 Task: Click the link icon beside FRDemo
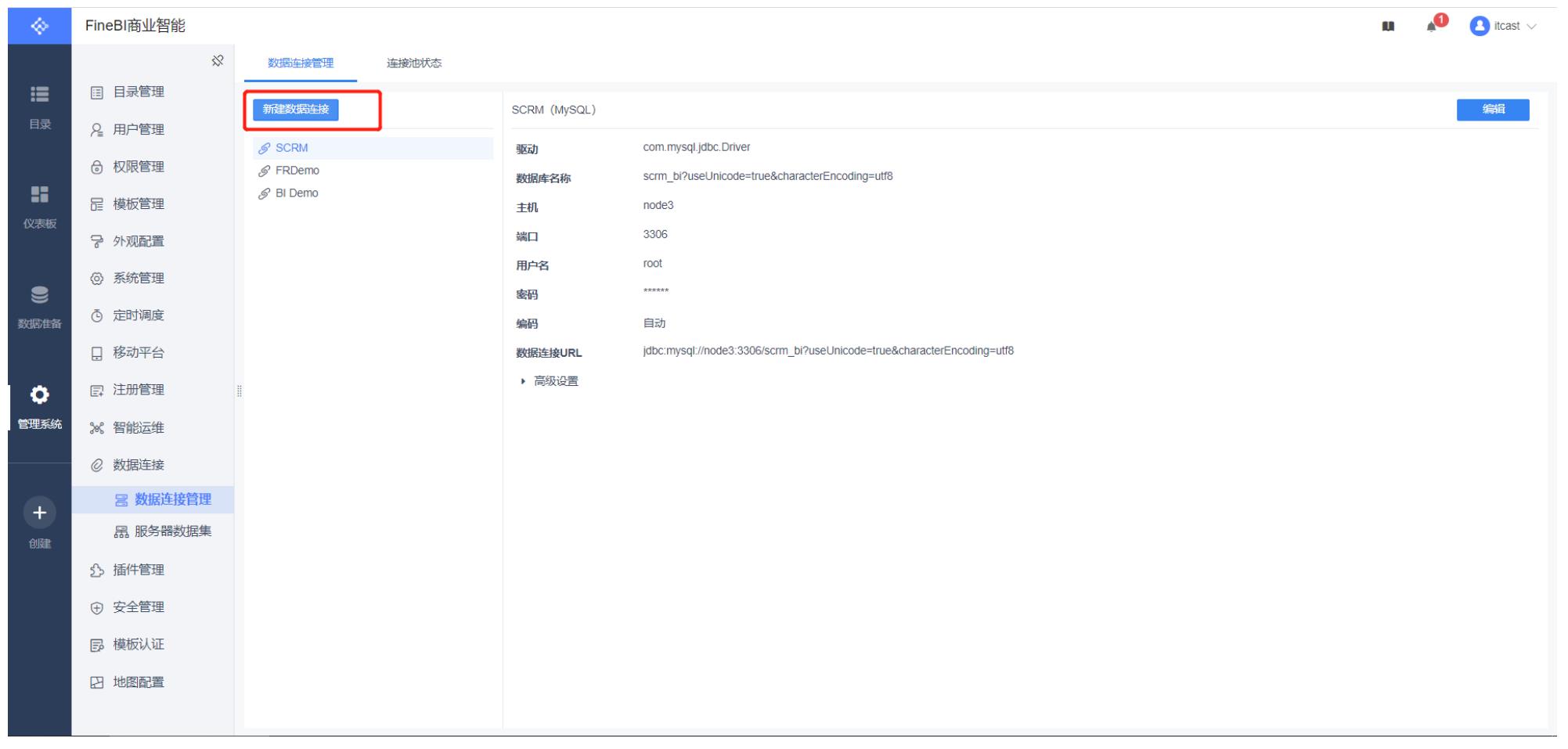click(265, 171)
